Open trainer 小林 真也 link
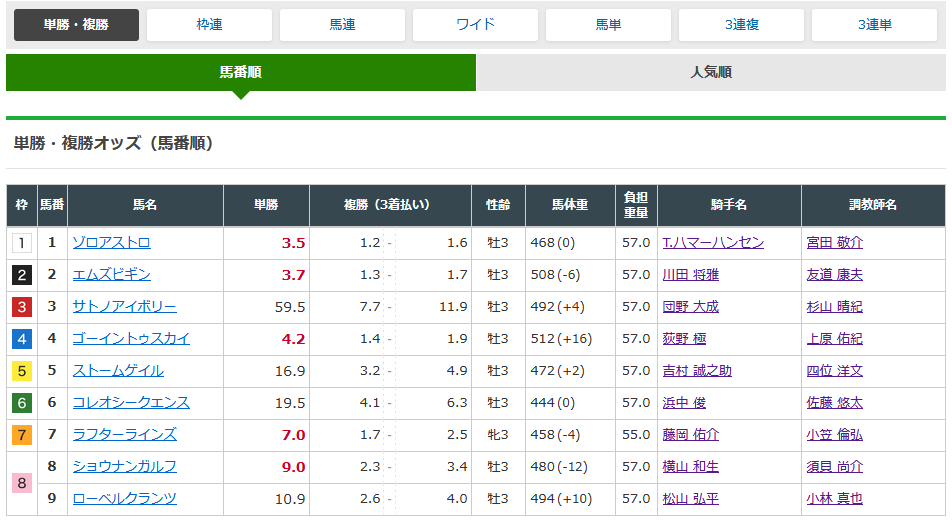The image size is (952, 521). click(835, 499)
